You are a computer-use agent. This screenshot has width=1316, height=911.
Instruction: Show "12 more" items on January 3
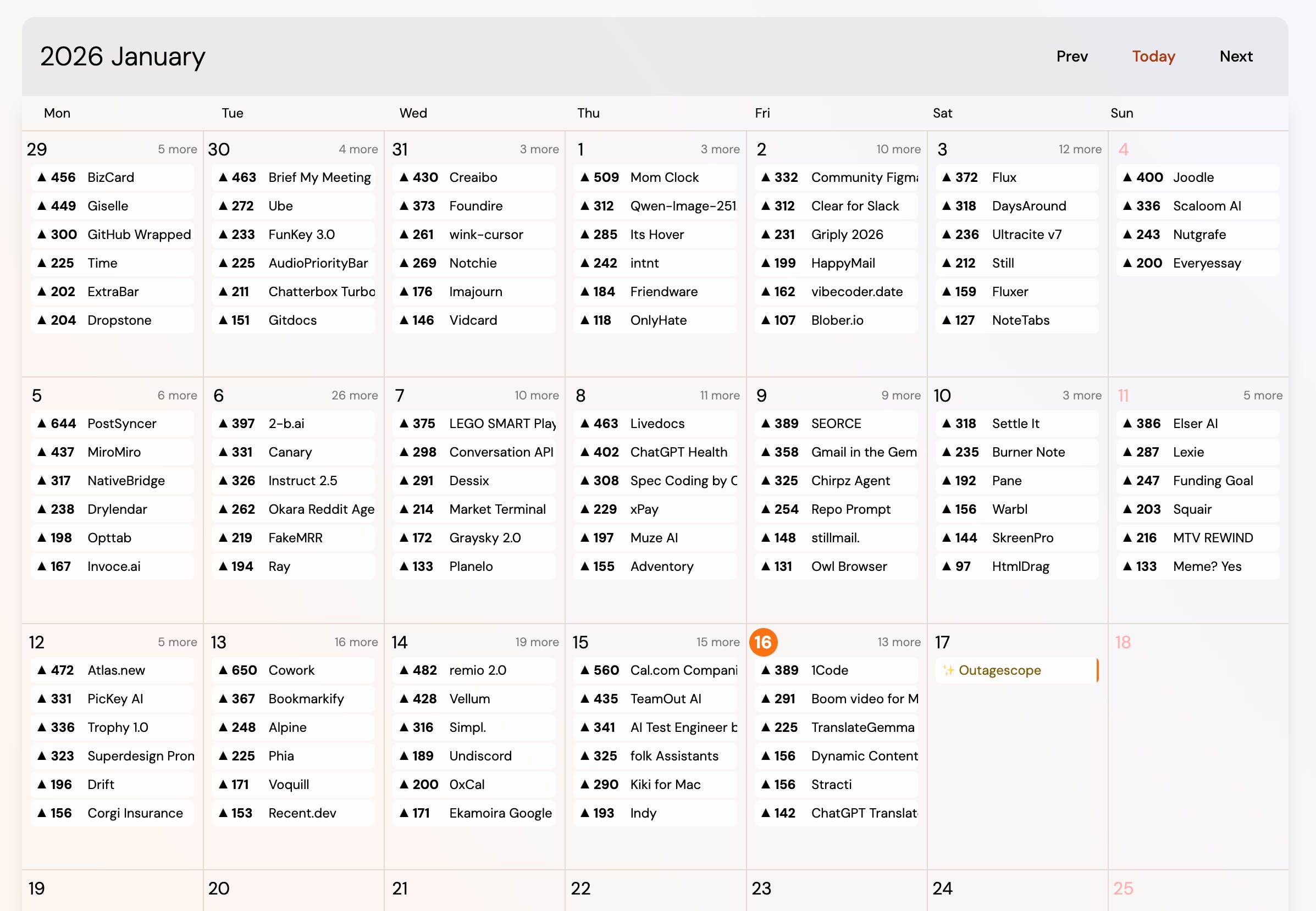(1080, 149)
